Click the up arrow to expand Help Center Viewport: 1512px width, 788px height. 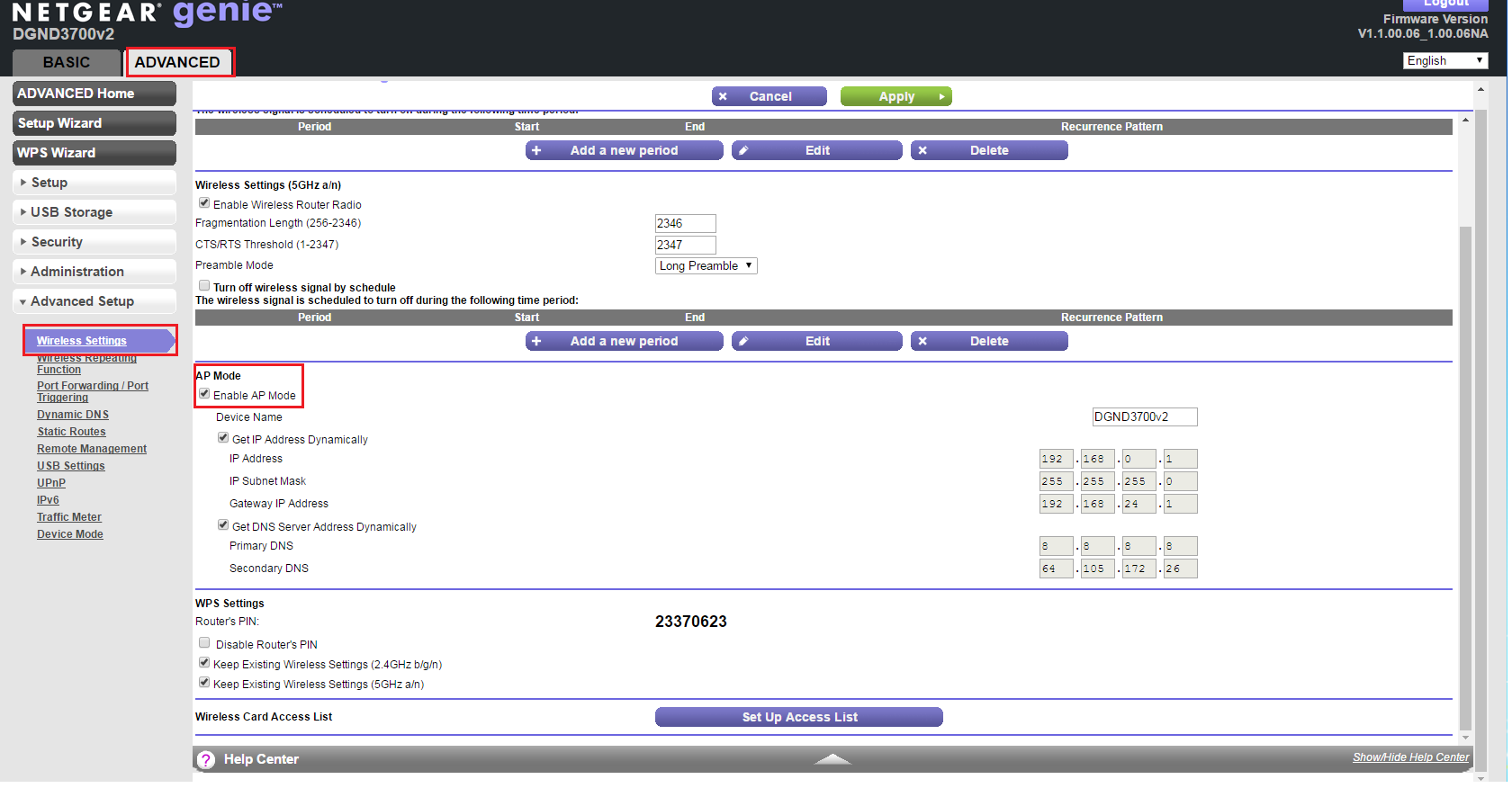click(832, 760)
